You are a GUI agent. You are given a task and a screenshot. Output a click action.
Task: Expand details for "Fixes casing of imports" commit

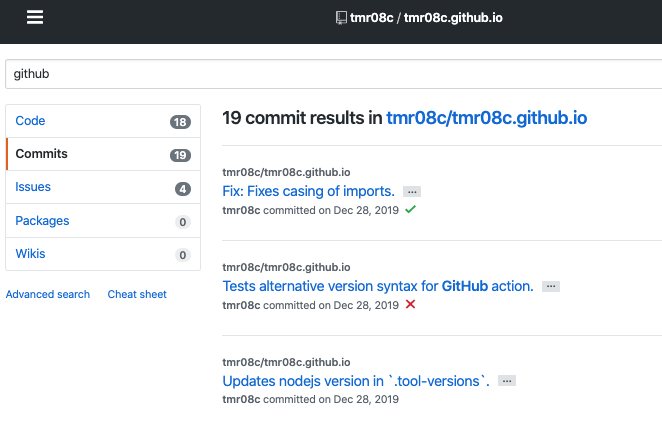pyautogui.click(x=412, y=192)
